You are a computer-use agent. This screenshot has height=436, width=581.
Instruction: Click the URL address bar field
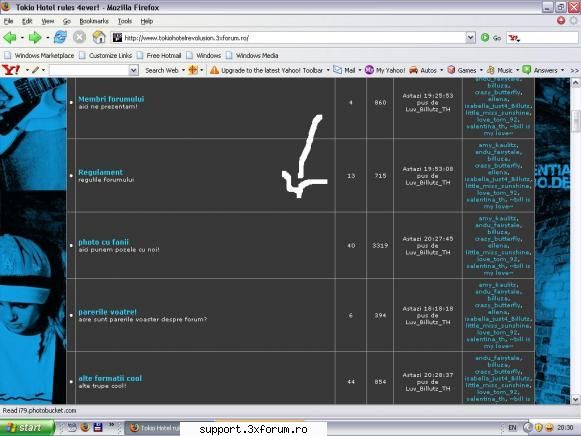[289, 37]
